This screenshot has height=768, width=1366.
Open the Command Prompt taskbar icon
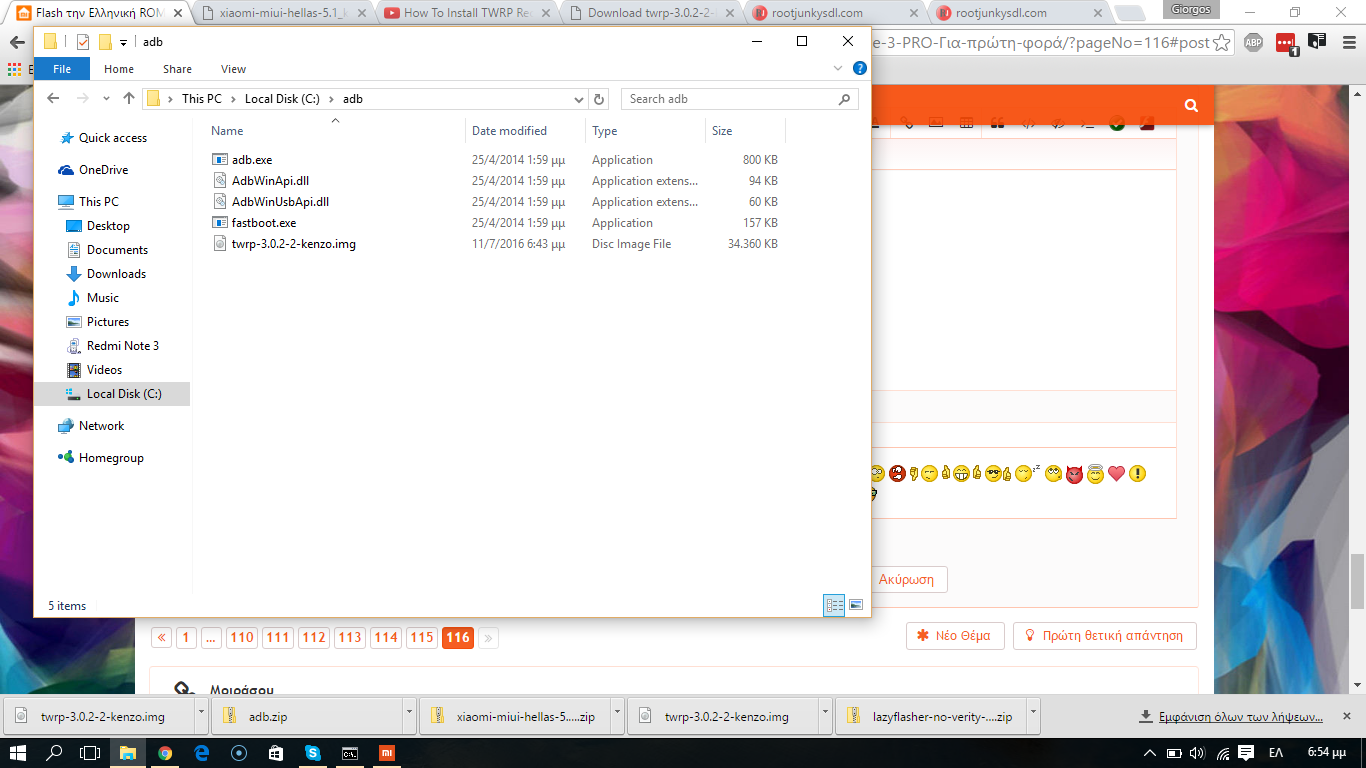(x=350, y=753)
